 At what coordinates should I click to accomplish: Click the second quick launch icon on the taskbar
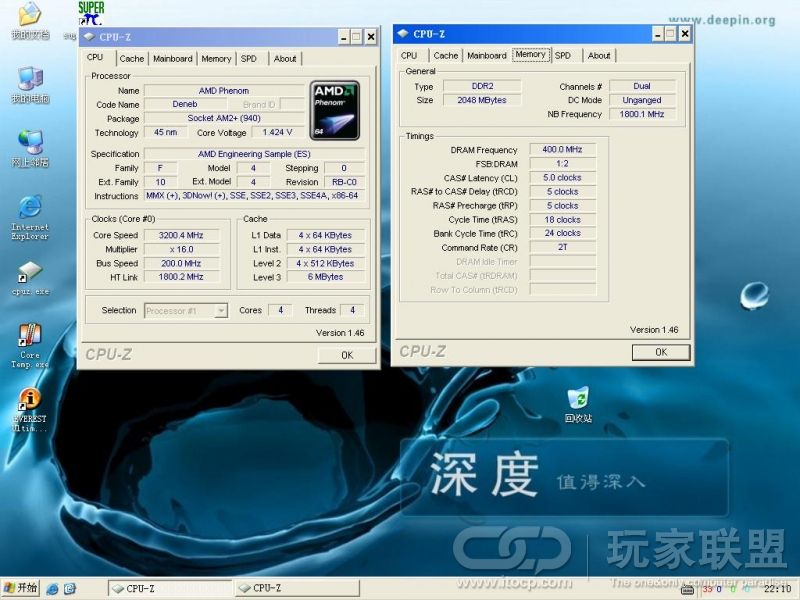coord(70,589)
